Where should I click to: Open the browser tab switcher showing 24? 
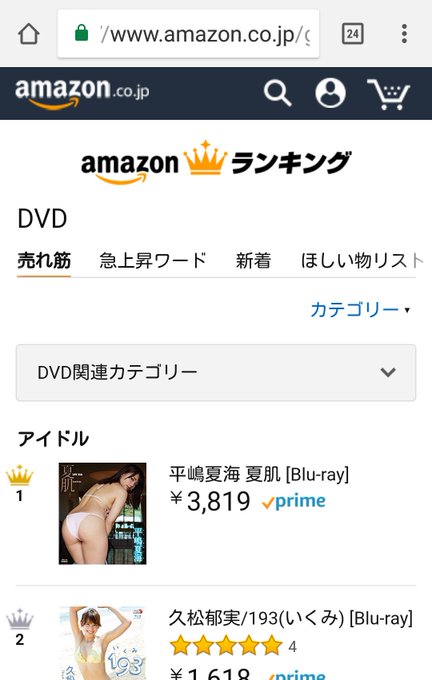click(x=353, y=34)
